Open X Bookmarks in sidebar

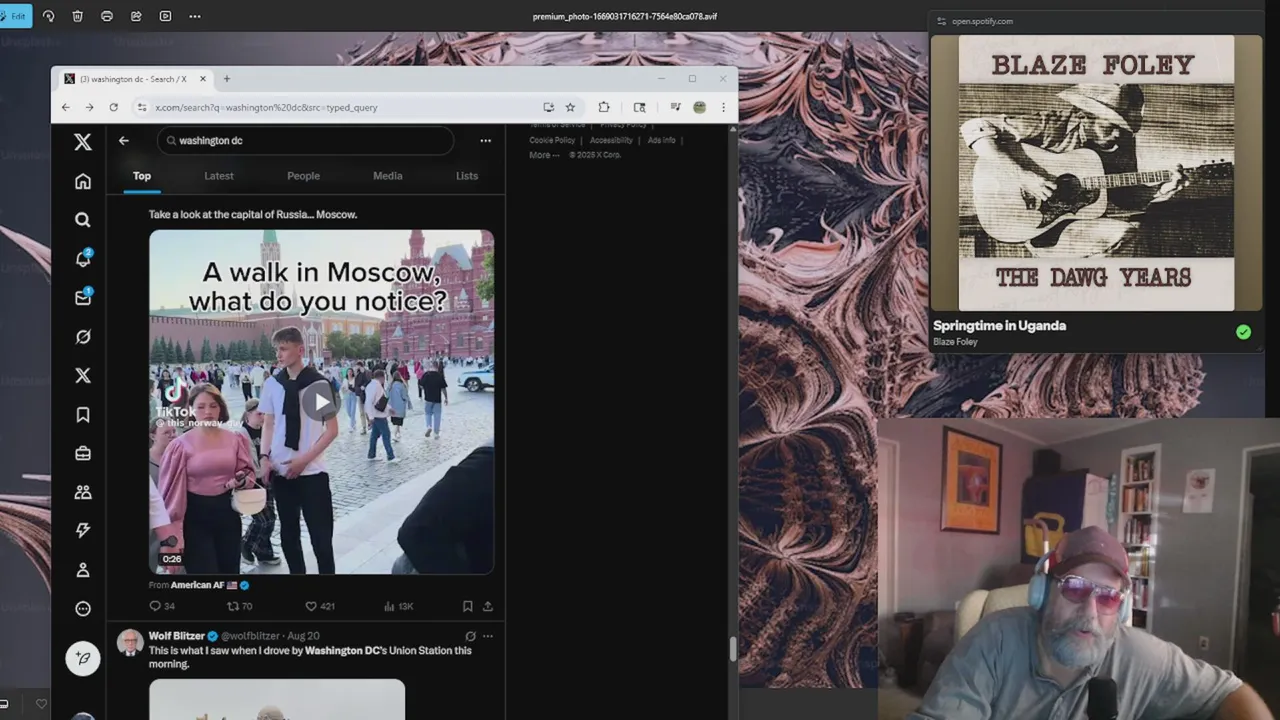(x=83, y=415)
